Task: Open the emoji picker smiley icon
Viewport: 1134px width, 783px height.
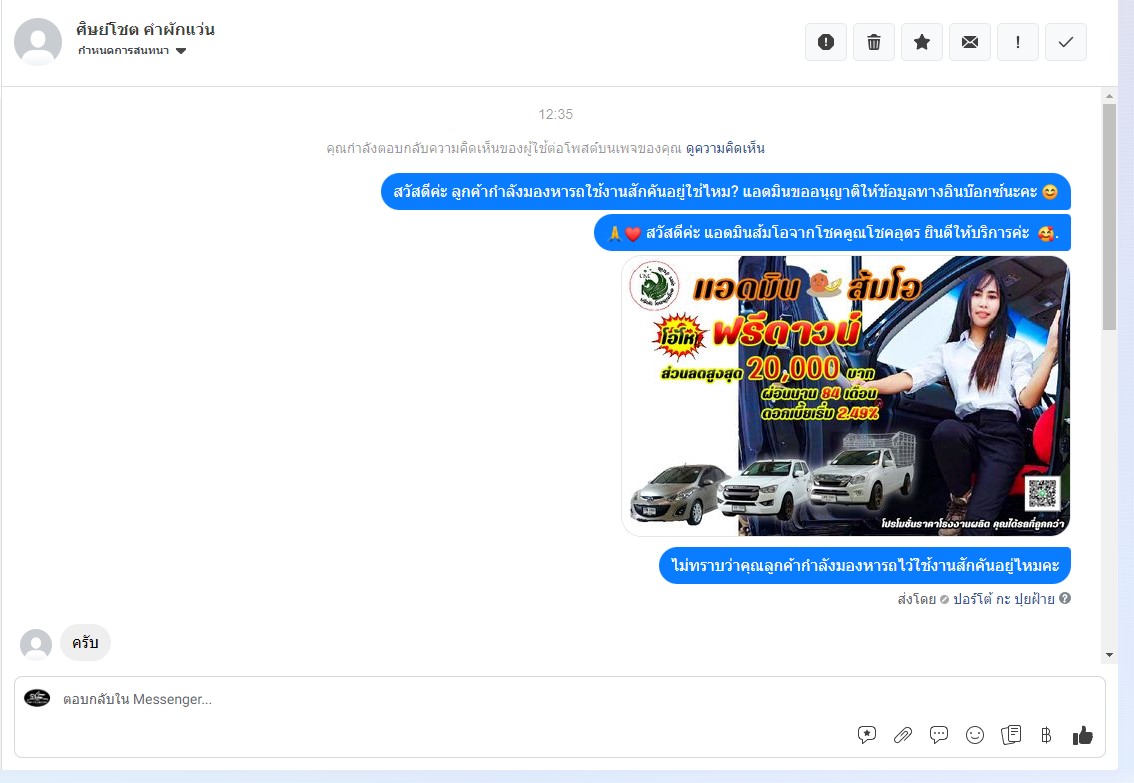Action: pyautogui.click(x=975, y=735)
